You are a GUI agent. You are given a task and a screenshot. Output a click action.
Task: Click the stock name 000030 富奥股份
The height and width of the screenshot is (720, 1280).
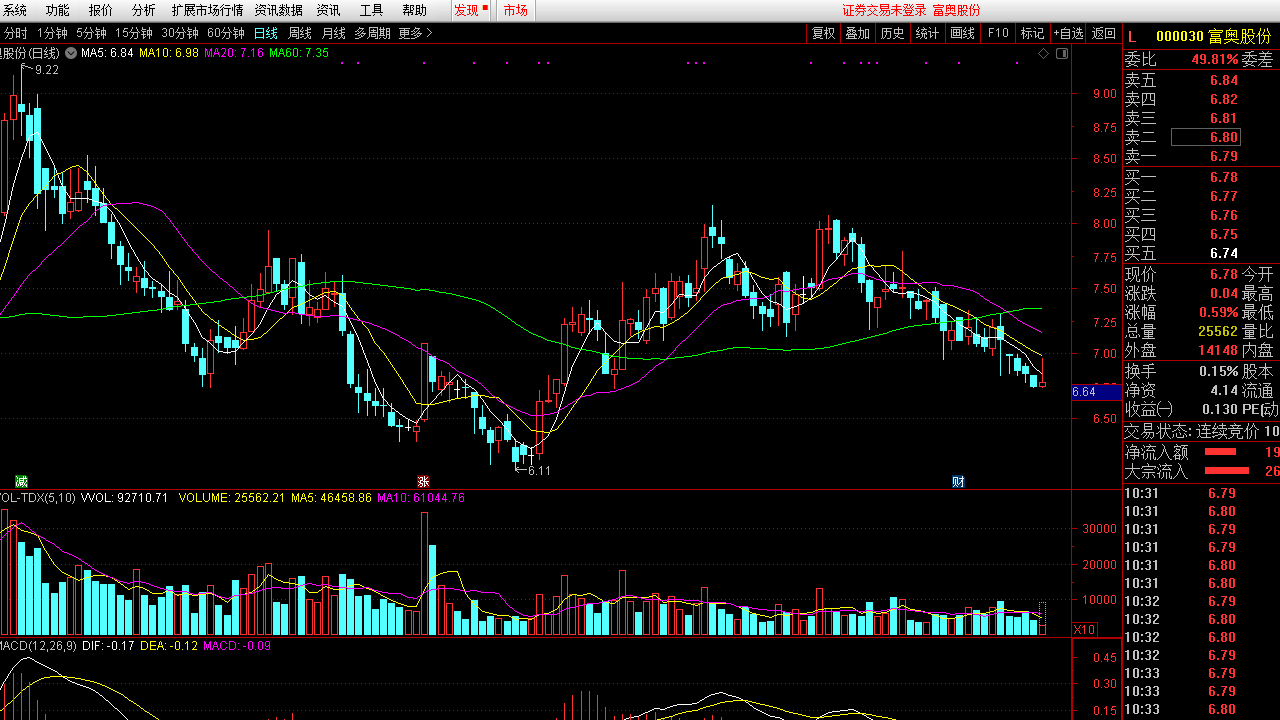[x=1213, y=36]
